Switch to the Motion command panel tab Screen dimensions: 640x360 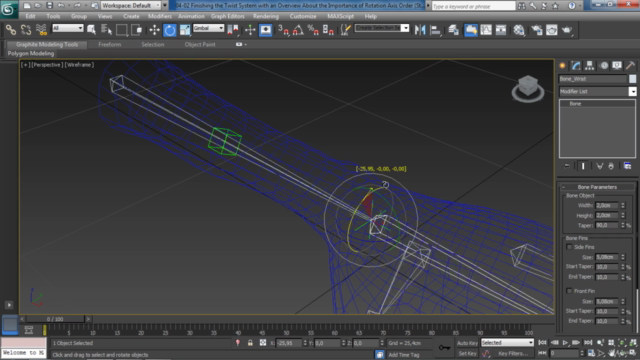point(603,65)
